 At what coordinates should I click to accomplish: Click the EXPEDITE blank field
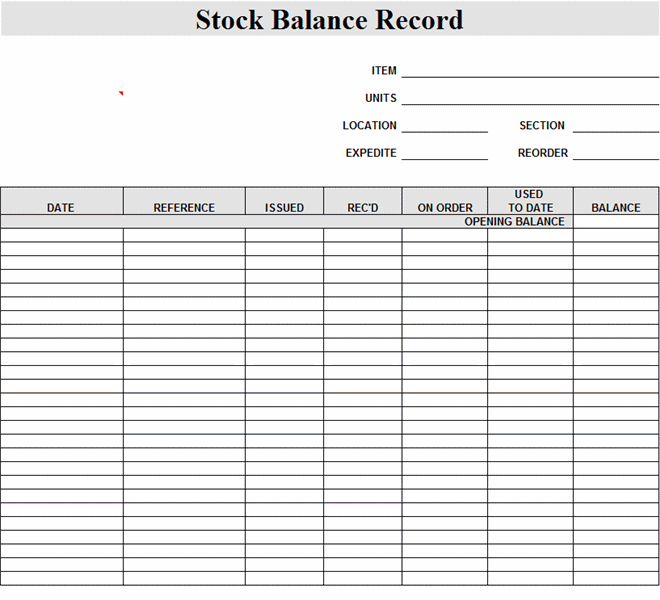click(x=444, y=152)
